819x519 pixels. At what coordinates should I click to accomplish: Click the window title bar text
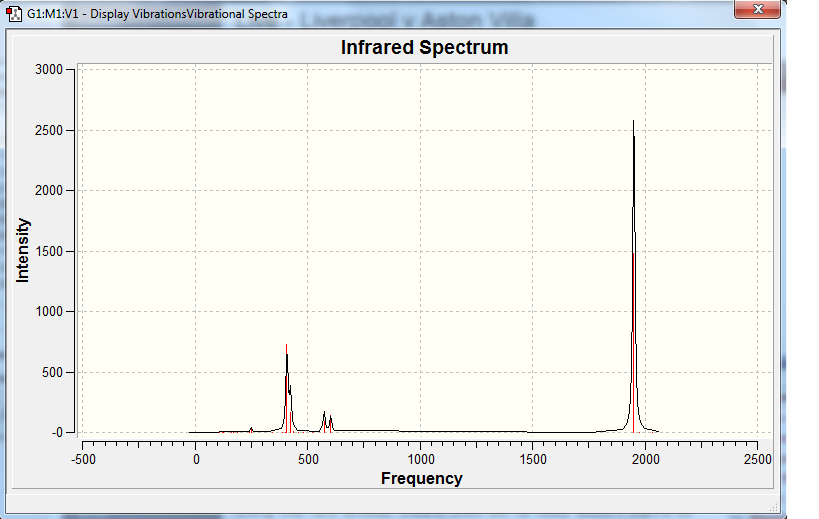click(157, 14)
